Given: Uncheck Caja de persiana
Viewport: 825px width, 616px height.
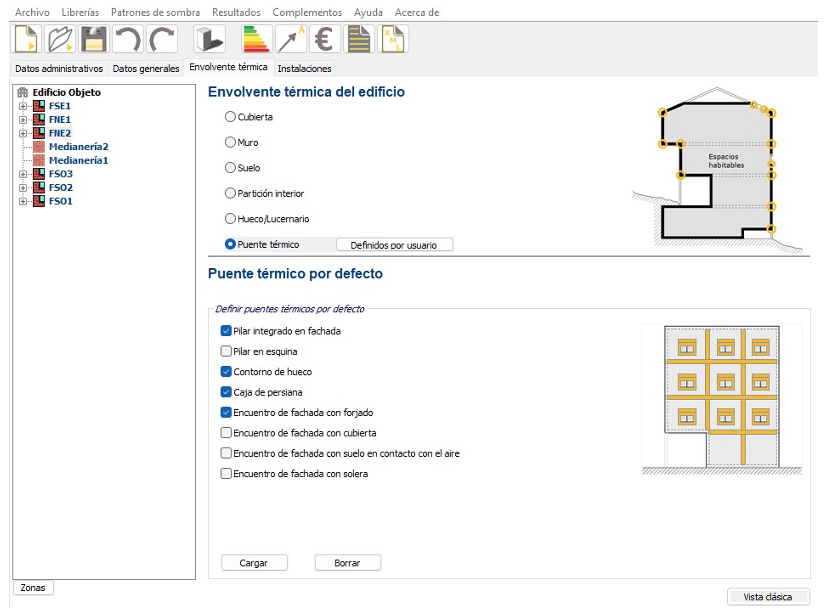Looking at the screenshot, I should [x=226, y=392].
